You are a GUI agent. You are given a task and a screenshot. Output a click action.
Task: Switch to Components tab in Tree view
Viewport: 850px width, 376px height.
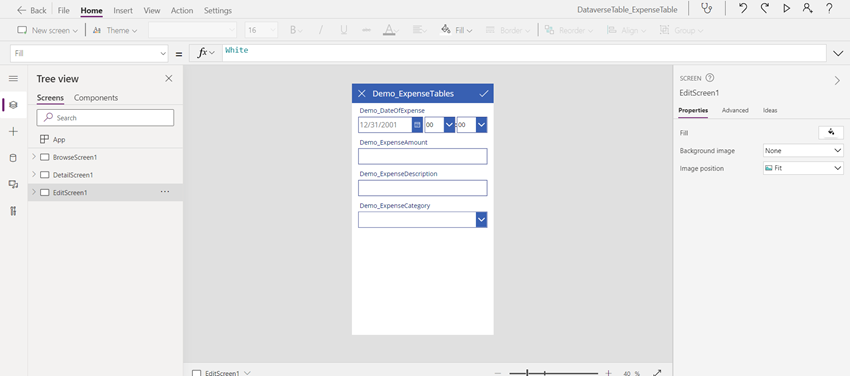pos(96,98)
